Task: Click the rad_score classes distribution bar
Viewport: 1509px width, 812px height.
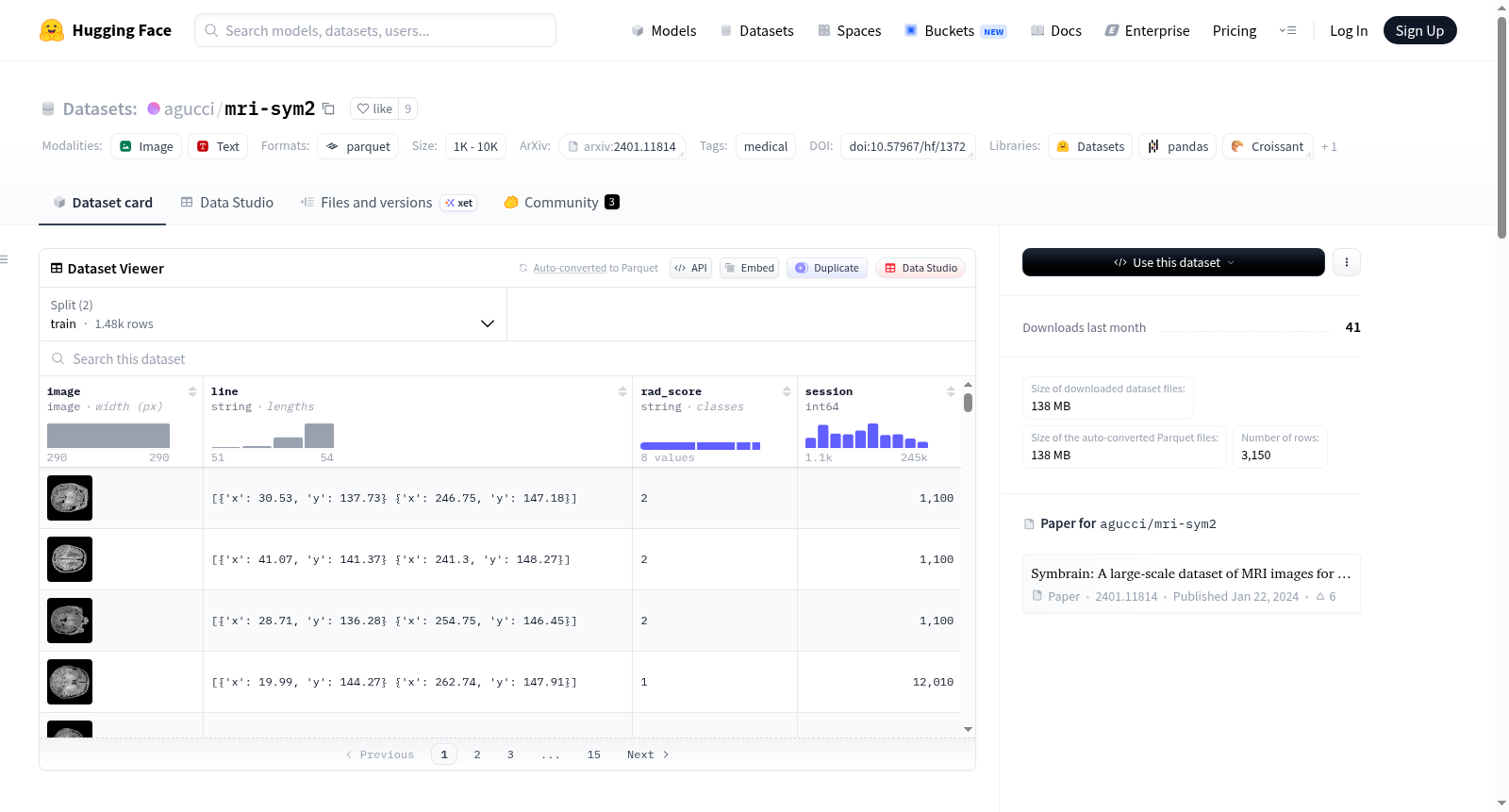Action: coord(701,445)
